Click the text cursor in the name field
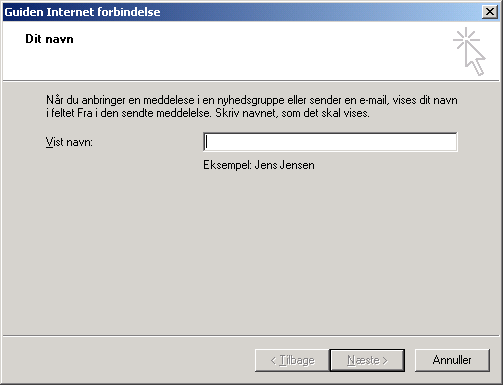Image resolution: width=503 pixels, height=385 pixels. pos(207,142)
